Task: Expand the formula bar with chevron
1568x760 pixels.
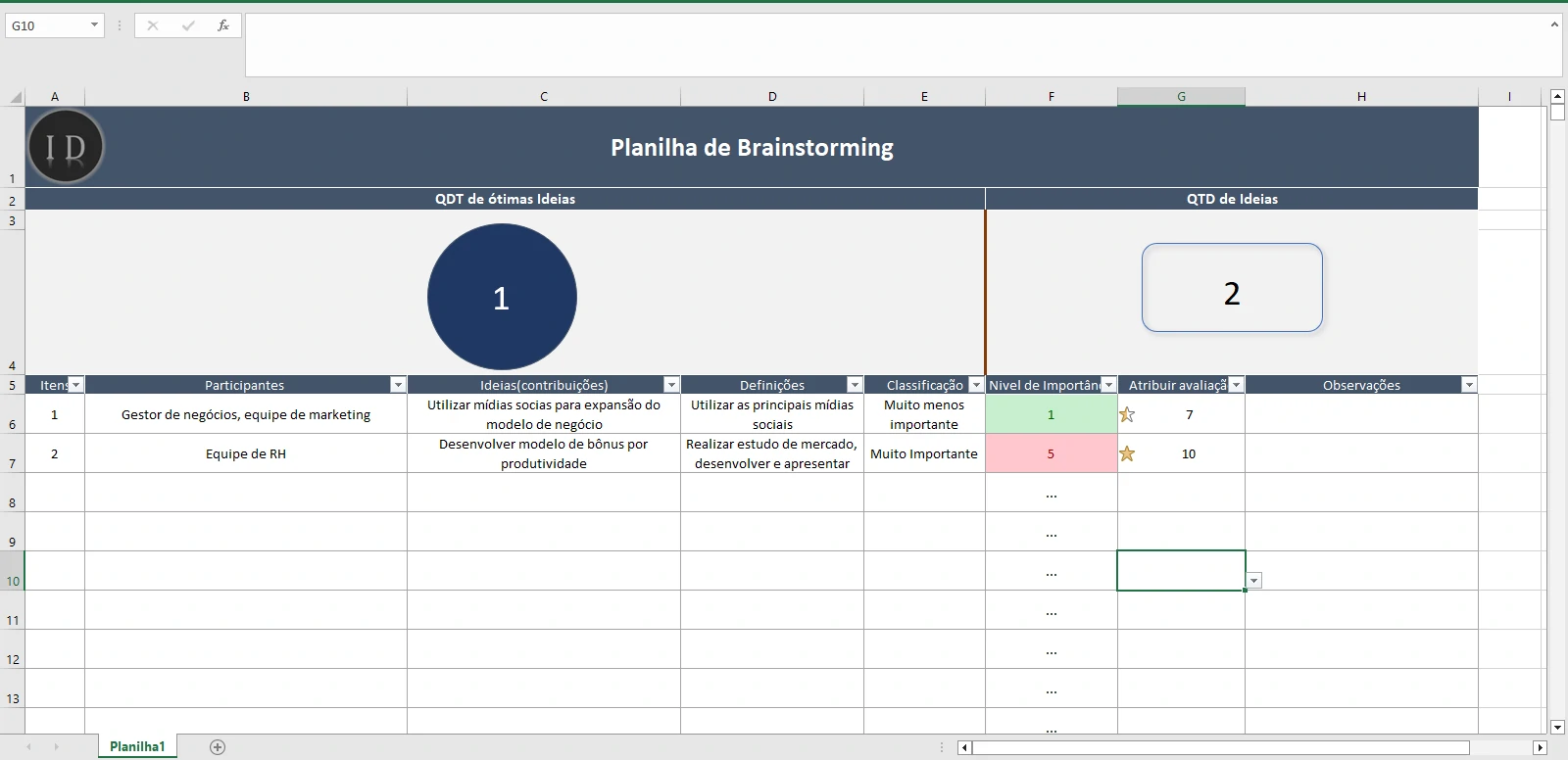Action: coord(1554,24)
